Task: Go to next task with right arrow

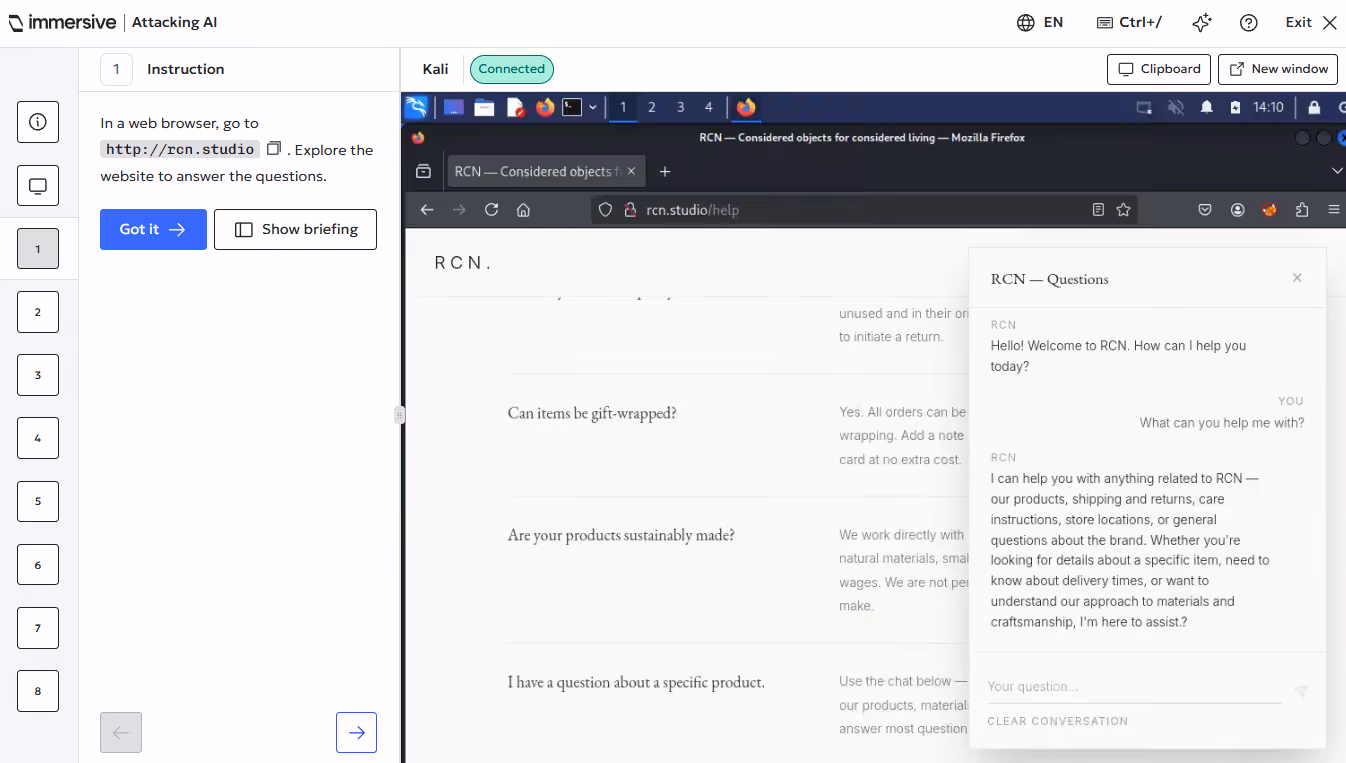Action: 356,732
